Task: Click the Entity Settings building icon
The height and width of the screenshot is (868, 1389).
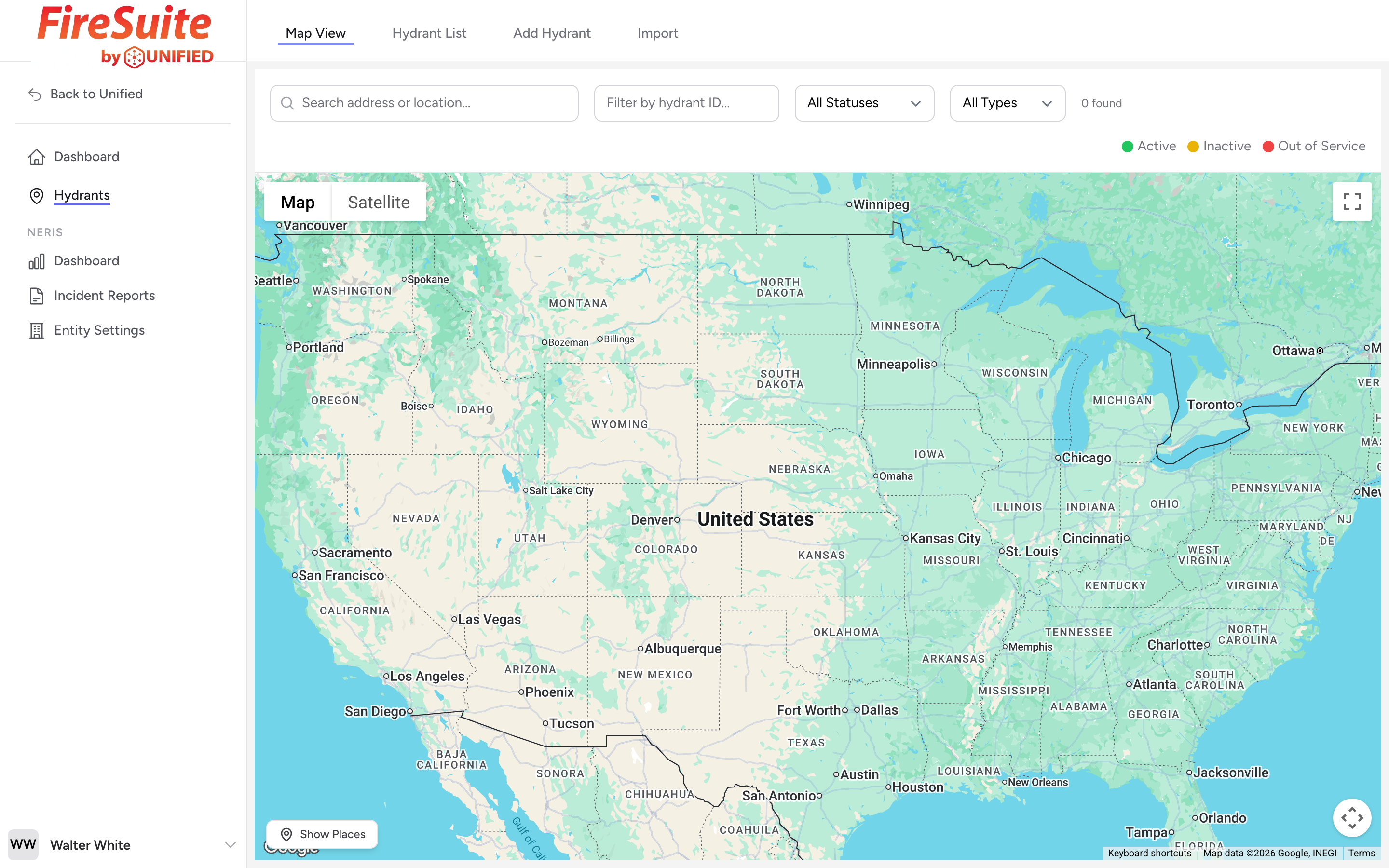Action: (37, 331)
